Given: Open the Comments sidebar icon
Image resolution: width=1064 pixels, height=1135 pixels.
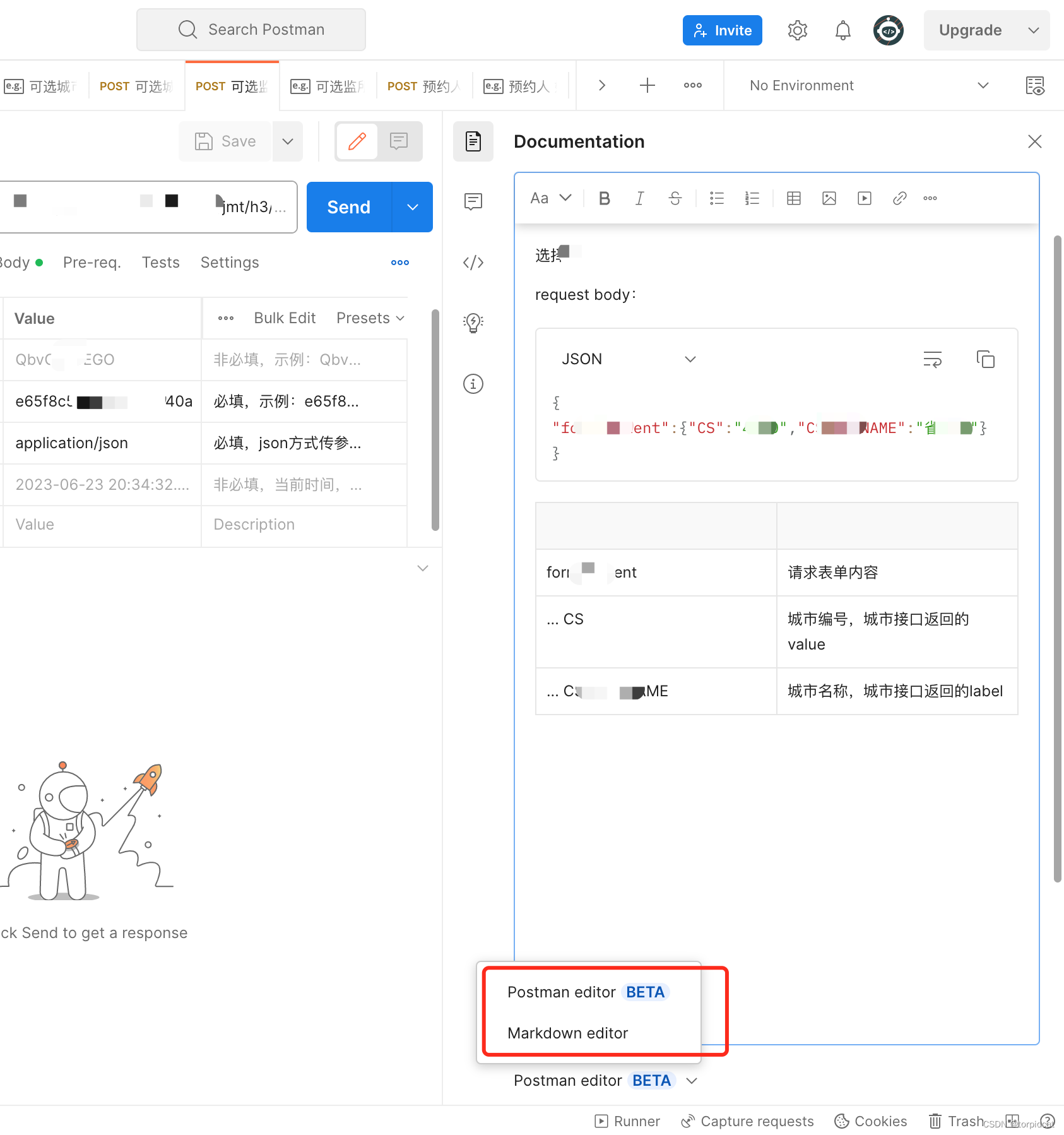Looking at the screenshot, I should [473, 202].
